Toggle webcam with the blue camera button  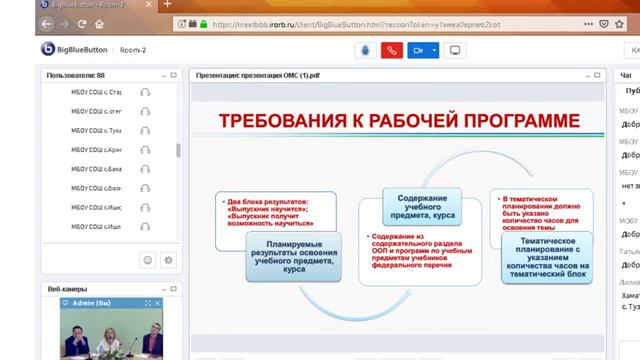click(418, 50)
